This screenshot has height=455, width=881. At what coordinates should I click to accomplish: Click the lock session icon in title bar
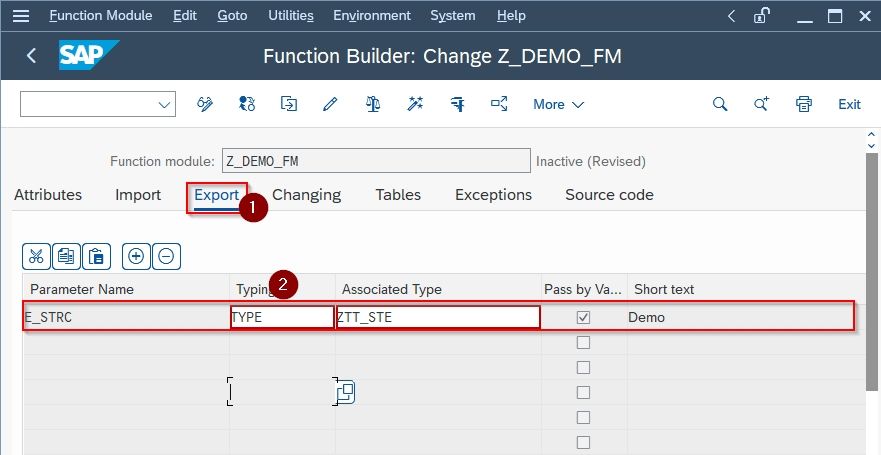761,16
